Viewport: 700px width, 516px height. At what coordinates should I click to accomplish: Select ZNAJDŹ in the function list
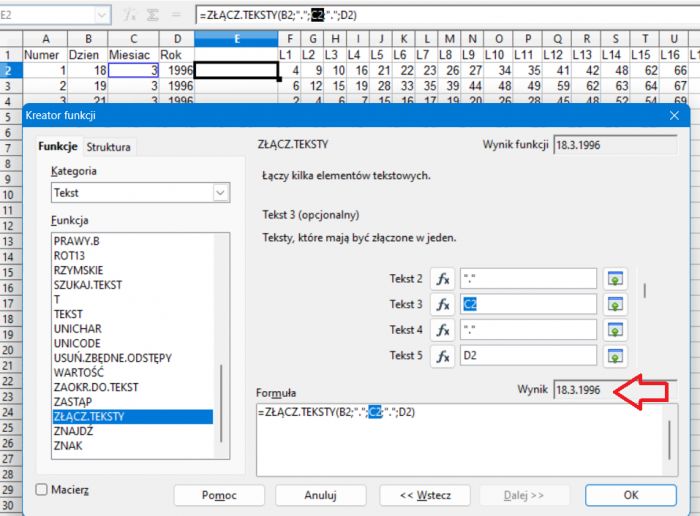(133, 431)
